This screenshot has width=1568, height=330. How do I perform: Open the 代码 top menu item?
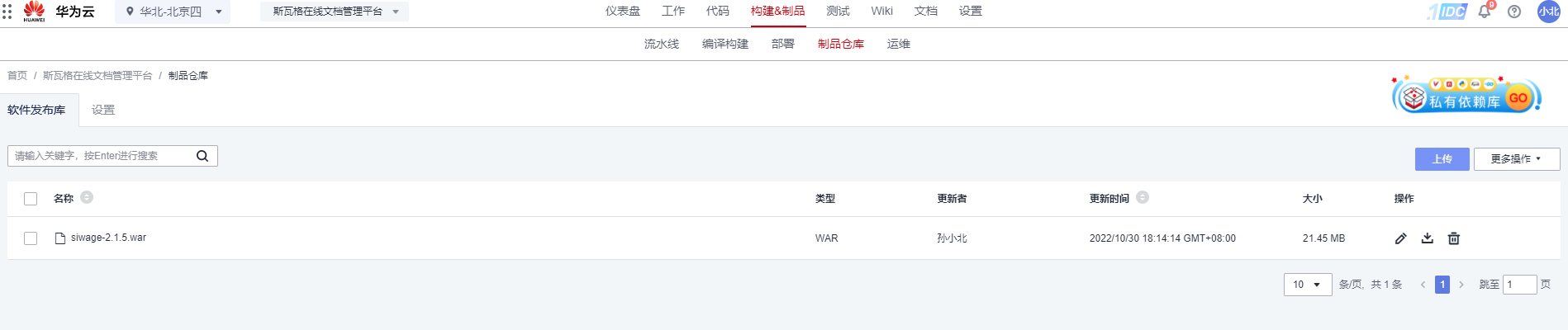click(x=717, y=12)
